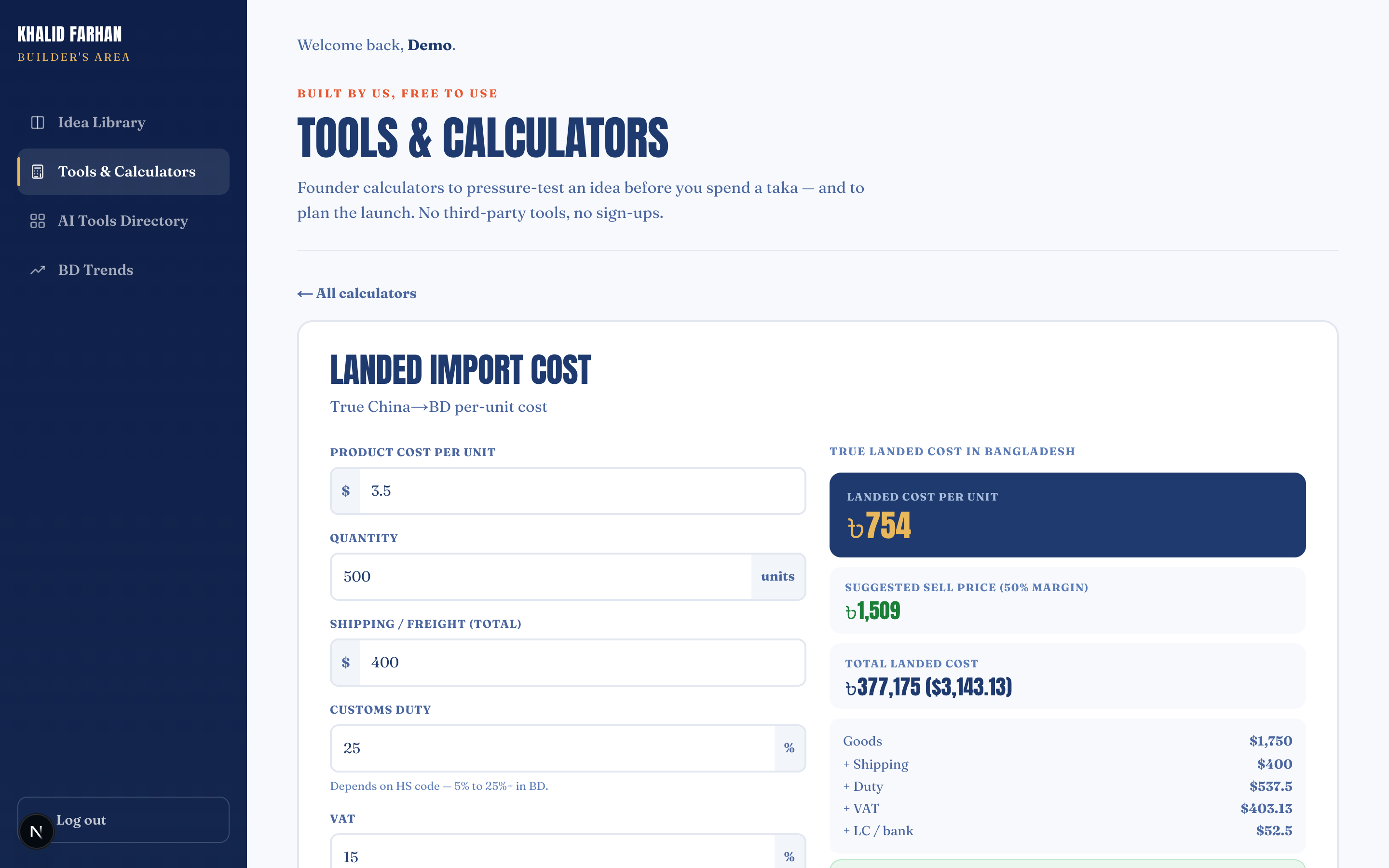This screenshot has width=1389, height=868.
Task: Click the Landed Cost Per Unit ৳754 value
Action: click(879, 525)
